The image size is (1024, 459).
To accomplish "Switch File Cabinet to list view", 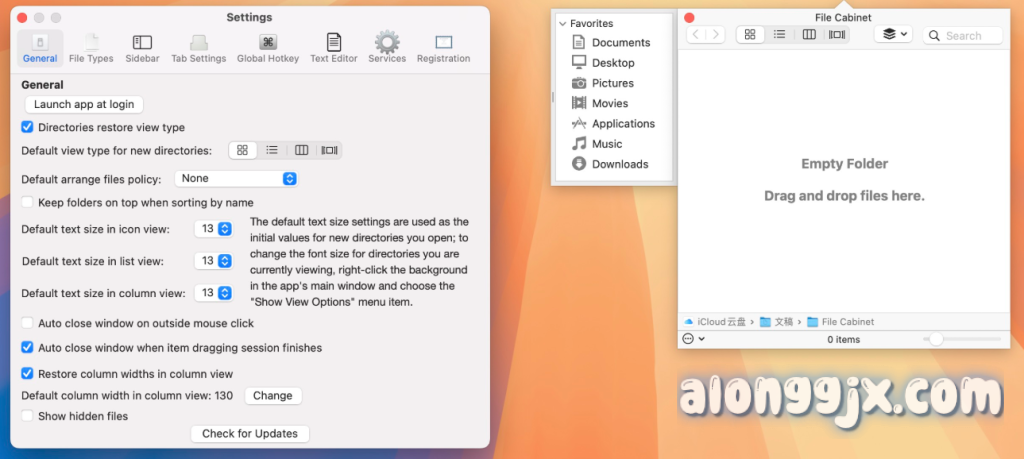I will tap(779, 35).
